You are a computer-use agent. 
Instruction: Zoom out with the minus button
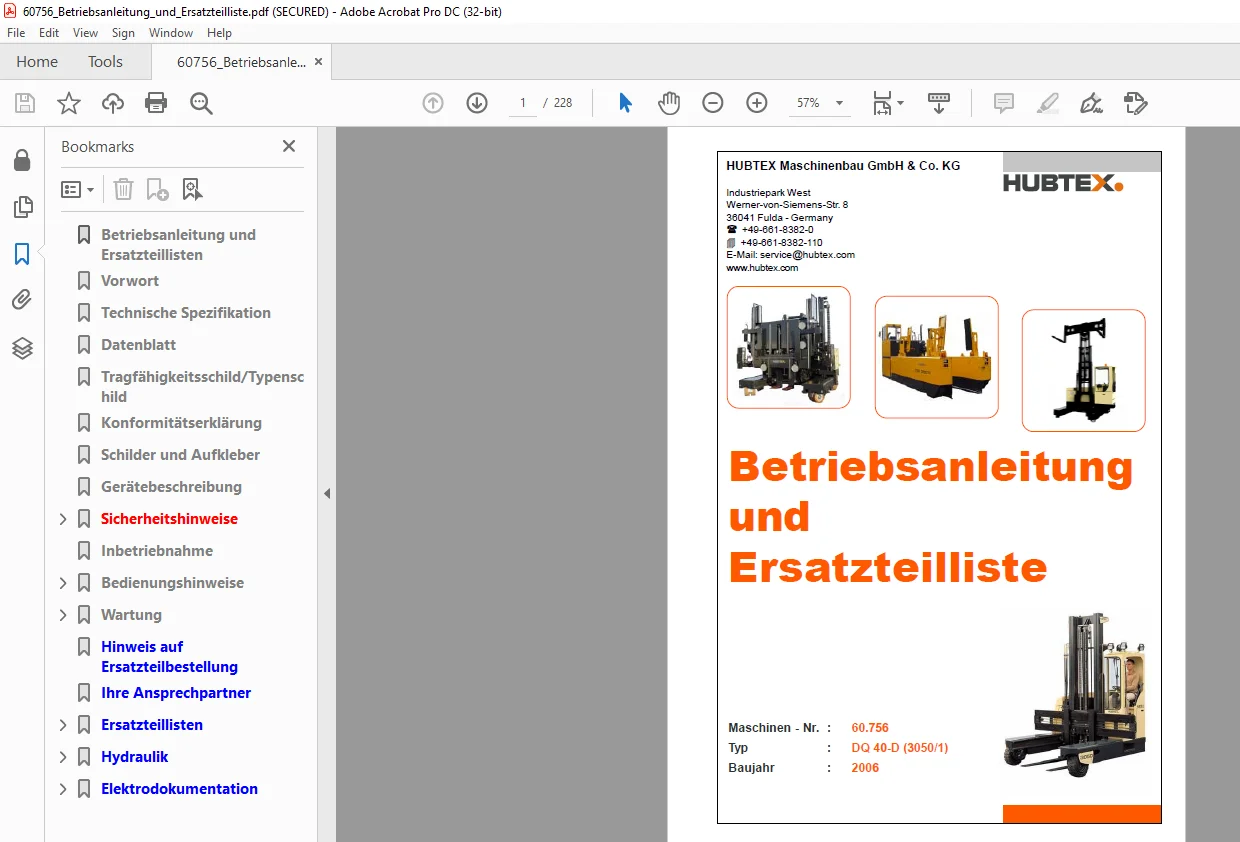point(713,103)
